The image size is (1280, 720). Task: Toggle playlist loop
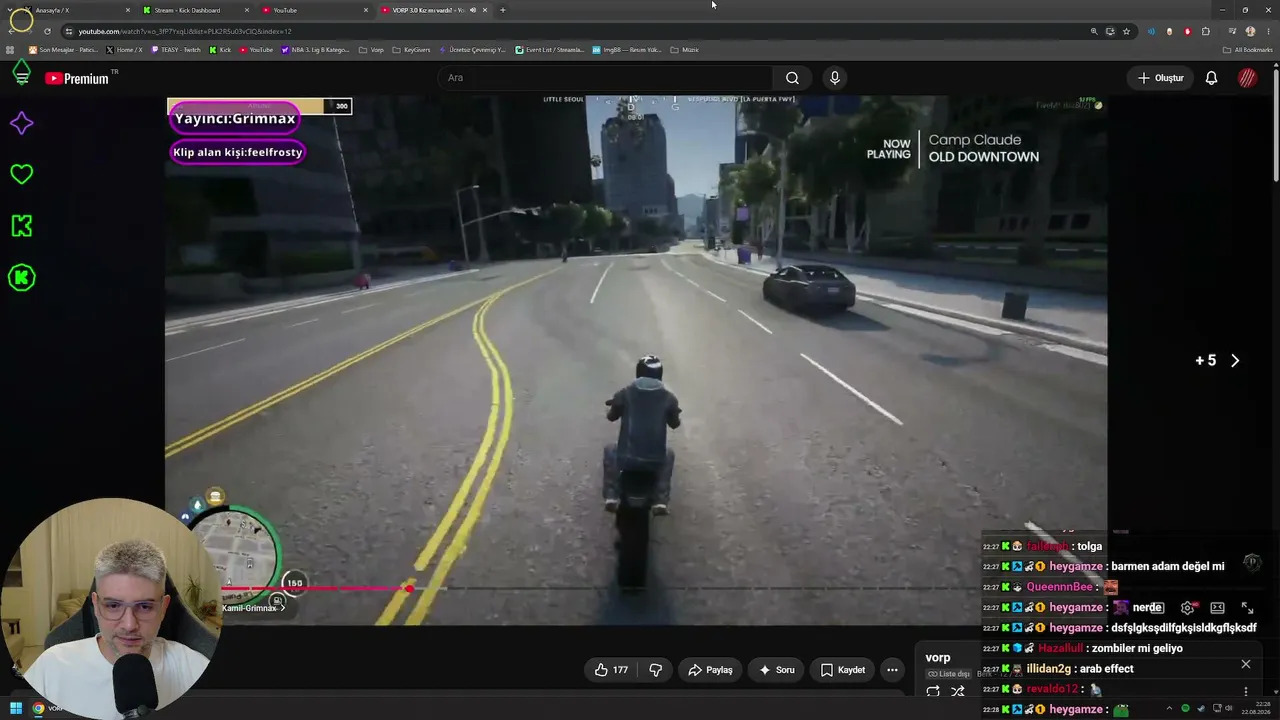(933, 691)
